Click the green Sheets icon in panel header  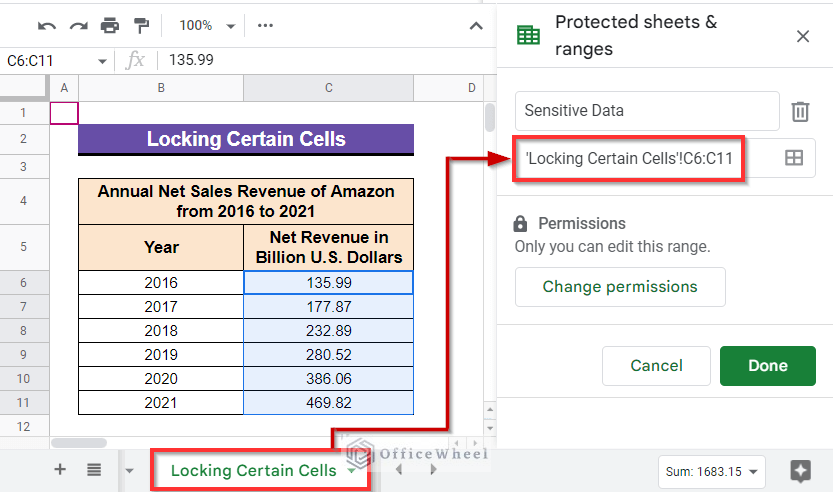coord(528,35)
